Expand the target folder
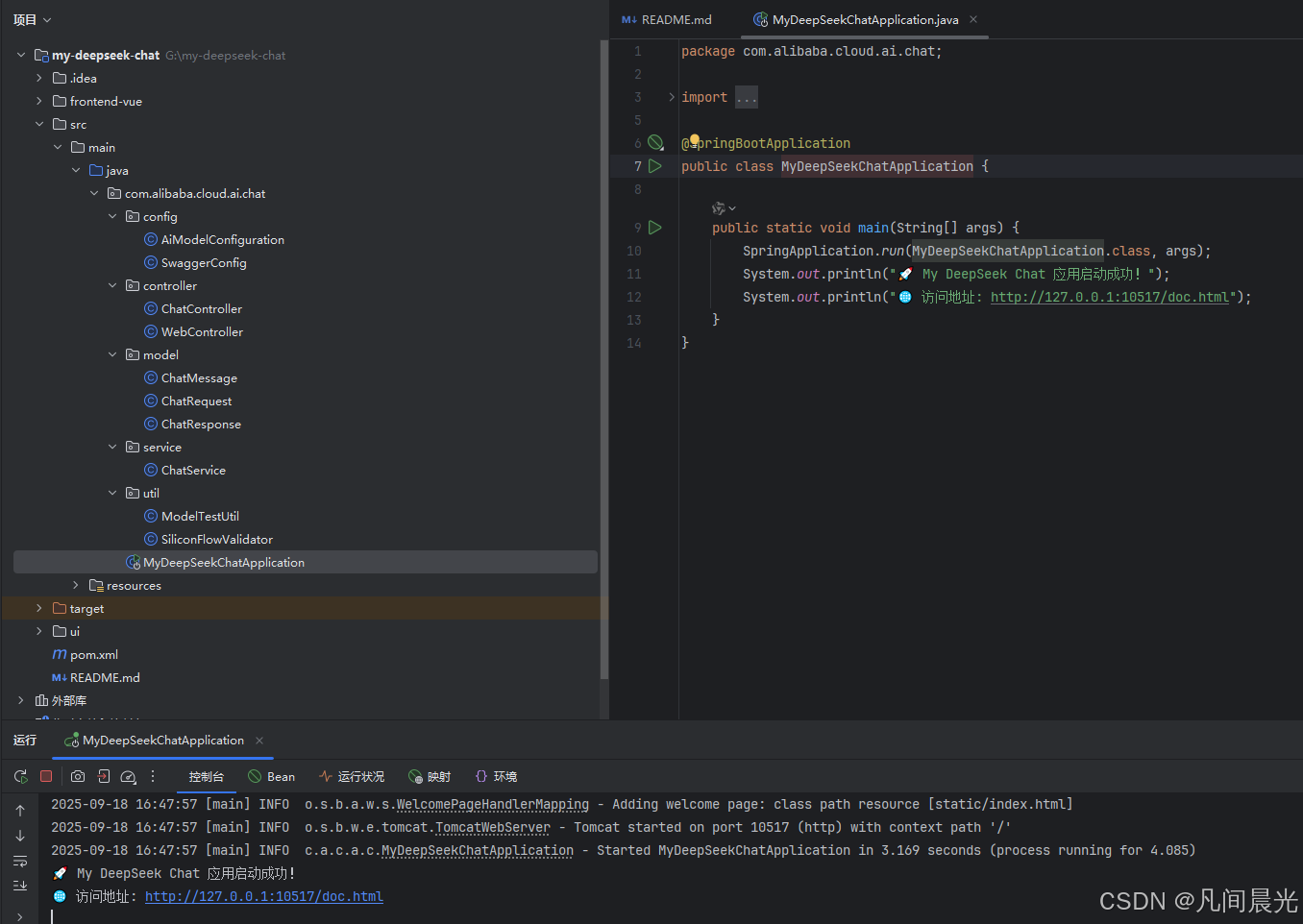 [x=39, y=608]
